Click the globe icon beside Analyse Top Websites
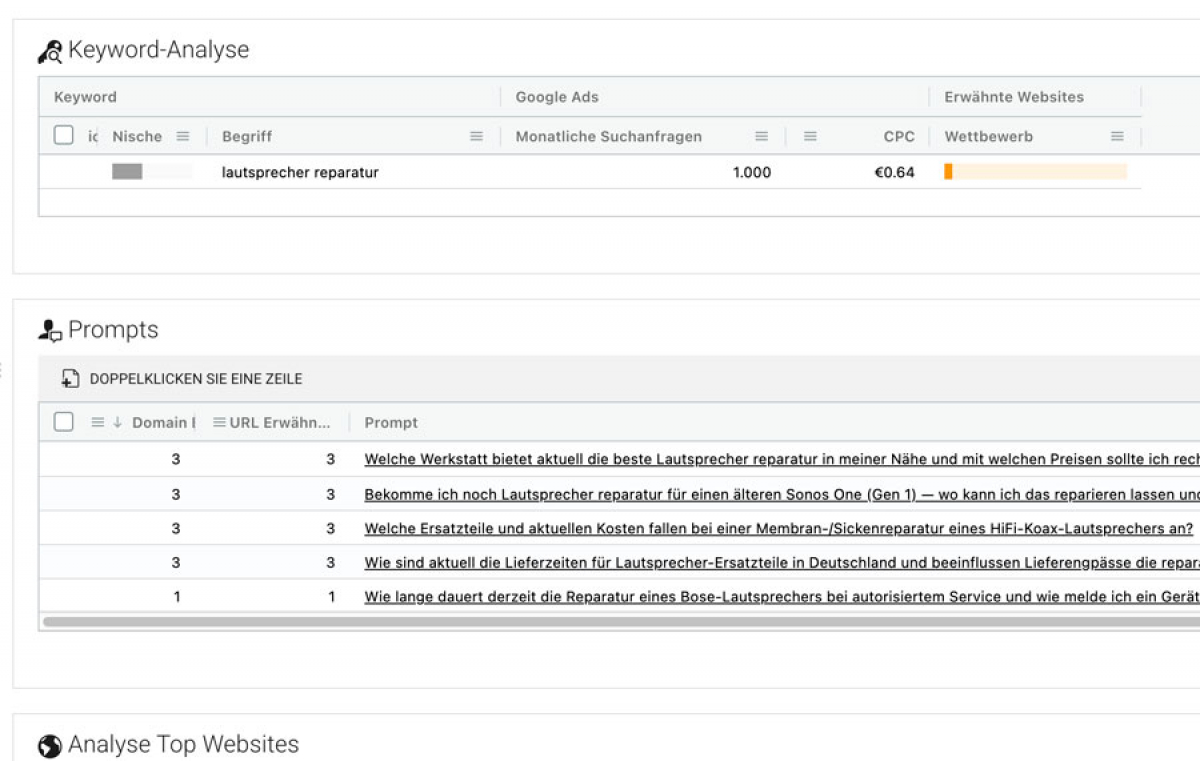This screenshot has height=761, width=1200. tap(50, 746)
